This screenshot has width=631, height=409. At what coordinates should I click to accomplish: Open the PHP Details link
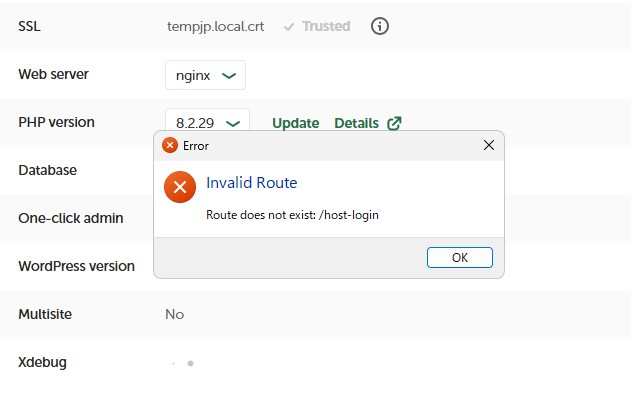[x=356, y=123]
